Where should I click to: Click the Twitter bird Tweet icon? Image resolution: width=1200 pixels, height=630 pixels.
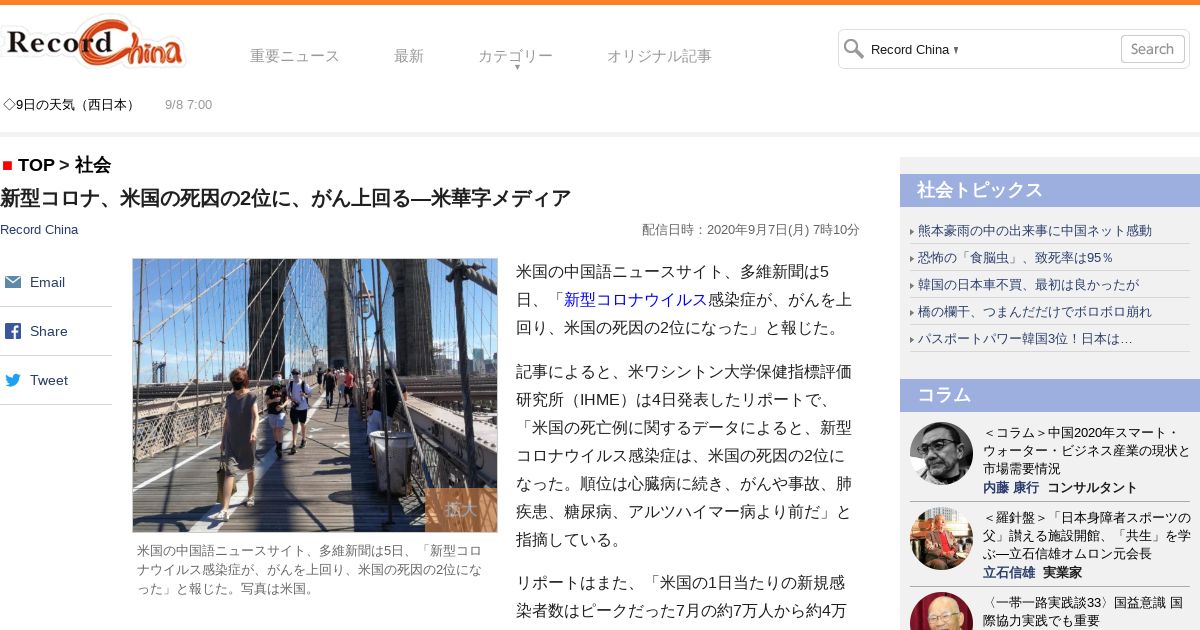13,380
